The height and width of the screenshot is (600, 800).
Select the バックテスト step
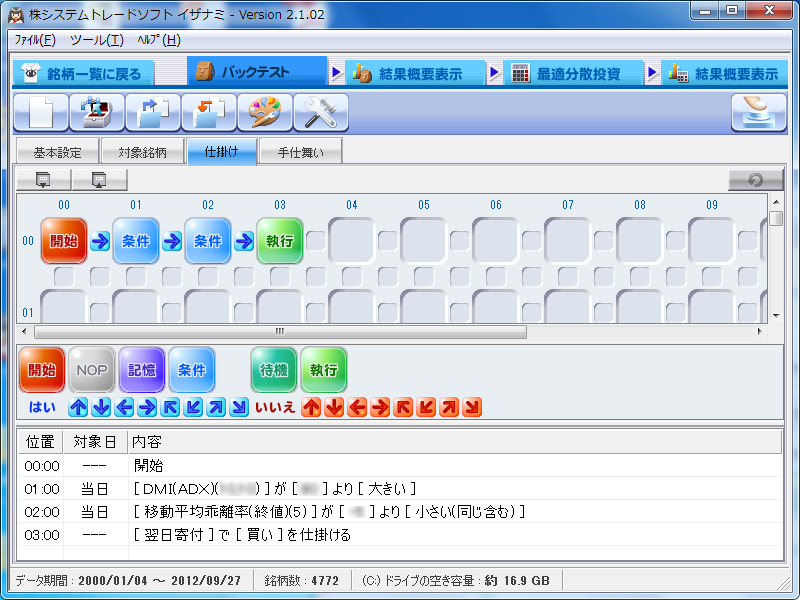pyautogui.click(x=257, y=72)
